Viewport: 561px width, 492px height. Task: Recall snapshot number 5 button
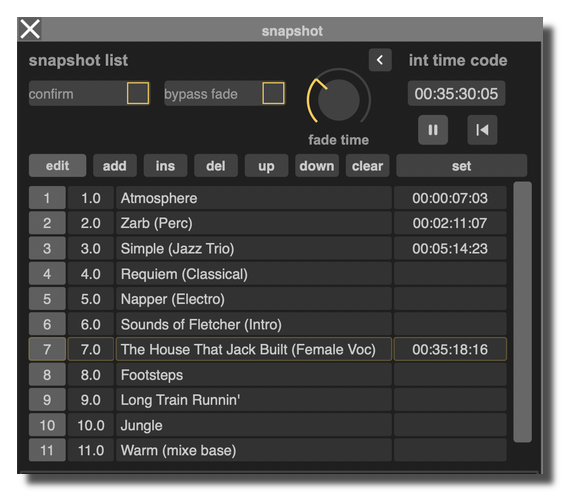[x=47, y=299]
